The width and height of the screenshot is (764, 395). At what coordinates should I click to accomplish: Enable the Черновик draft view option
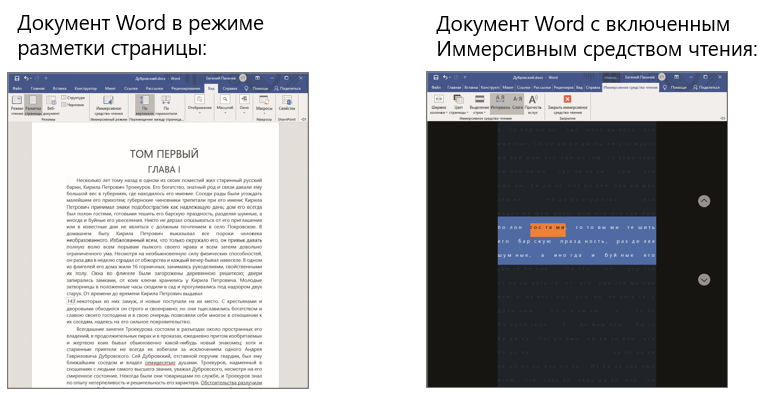point(74,105)
